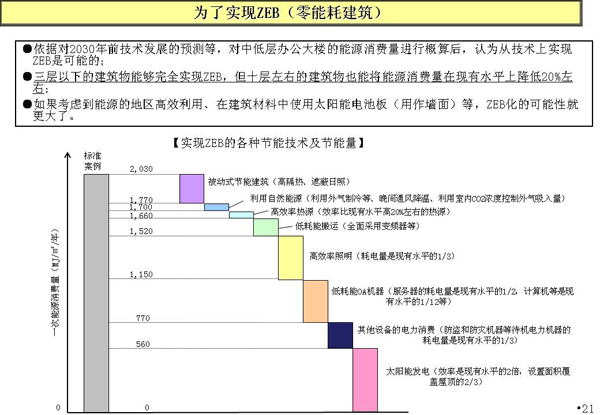Click the chart heading 实现ZEB的各种节能技术及节能量
This screenshot has width=600, height=415.
268,143
